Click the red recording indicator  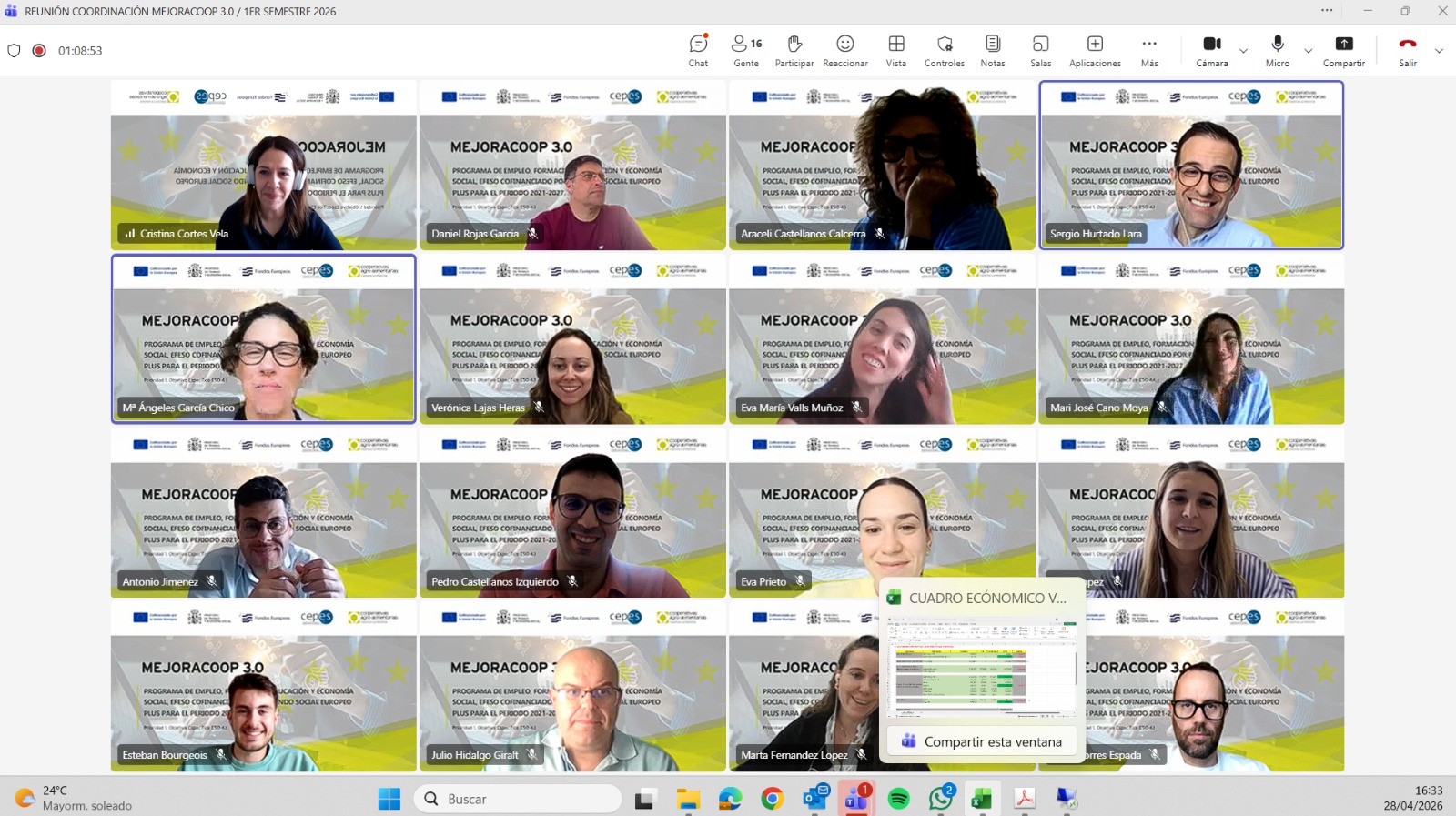tap(39, 51)
